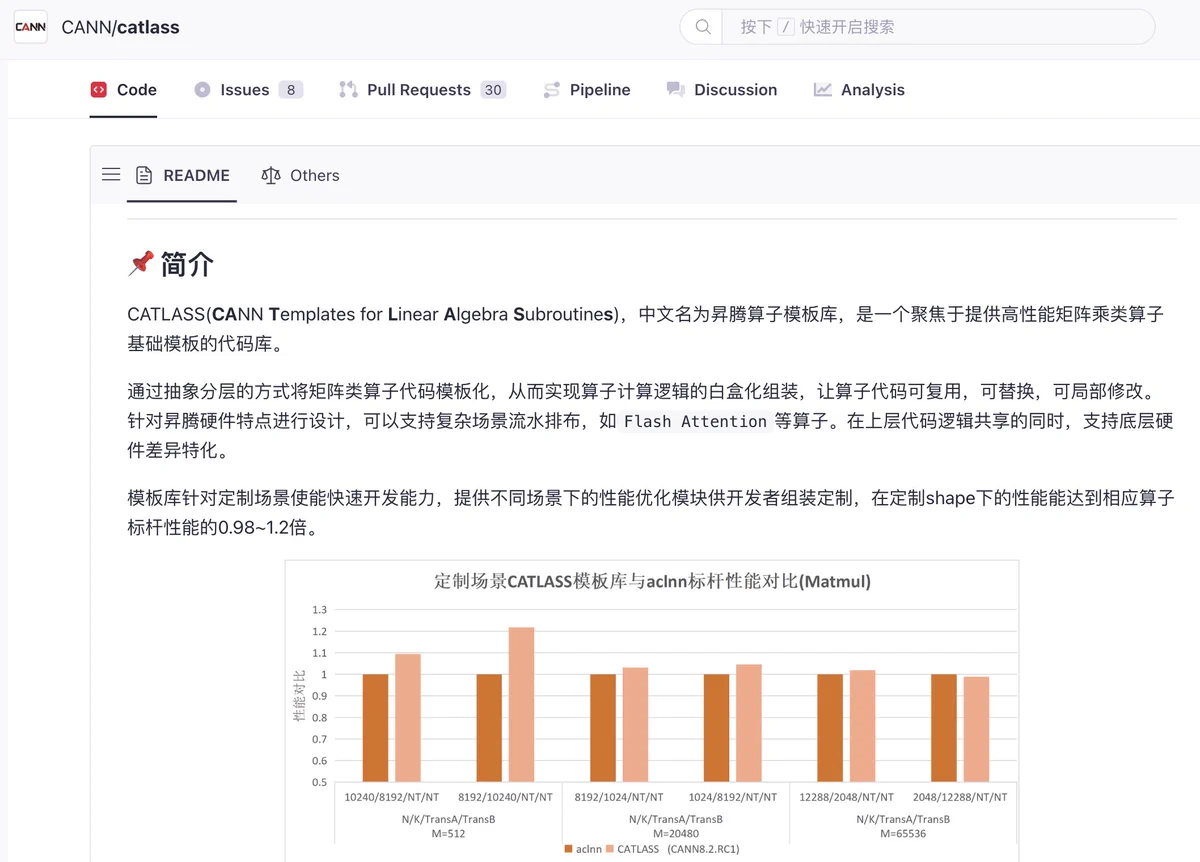This screenshot has width=1200, height=862.
Task: Click the 8192/10240/NT/NT chart axis label
Action: (x=505, y=797)
